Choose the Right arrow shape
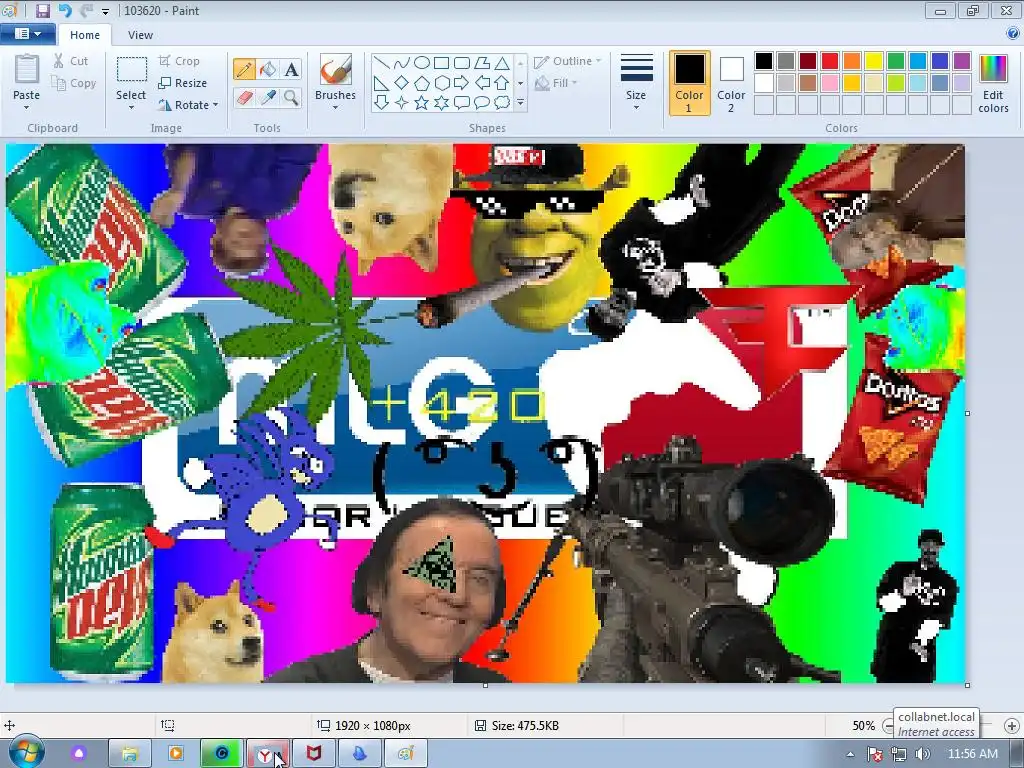The width and height of the screenshot is (1024, 768). [462, 83]
